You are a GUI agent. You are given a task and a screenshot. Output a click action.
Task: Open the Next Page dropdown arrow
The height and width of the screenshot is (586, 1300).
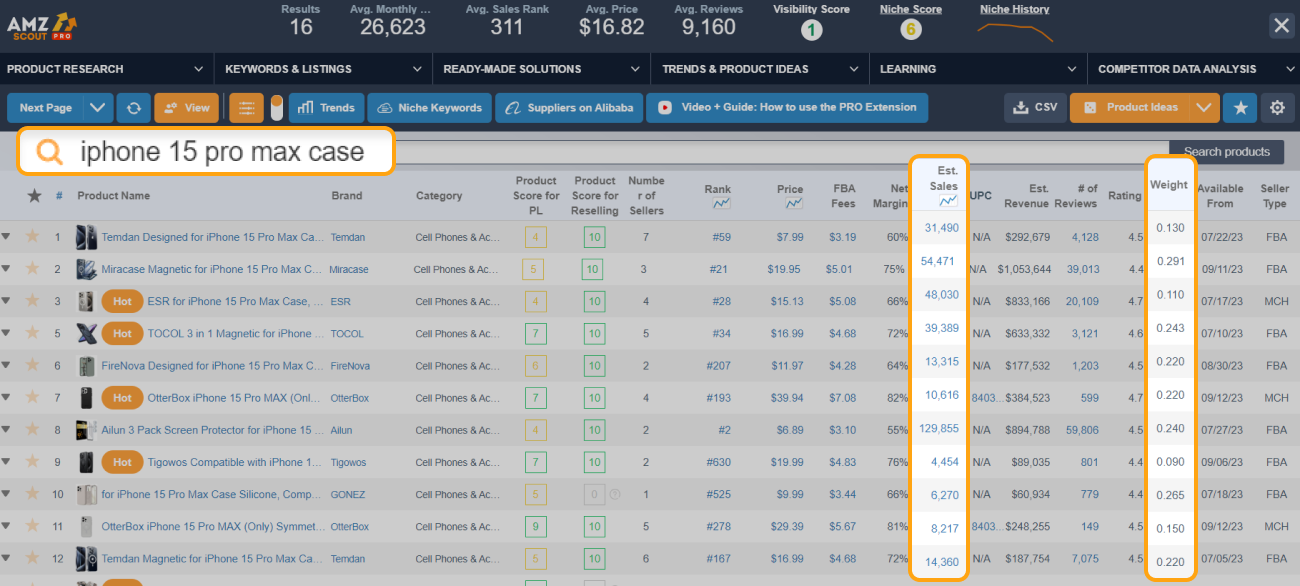coord(97,108)
